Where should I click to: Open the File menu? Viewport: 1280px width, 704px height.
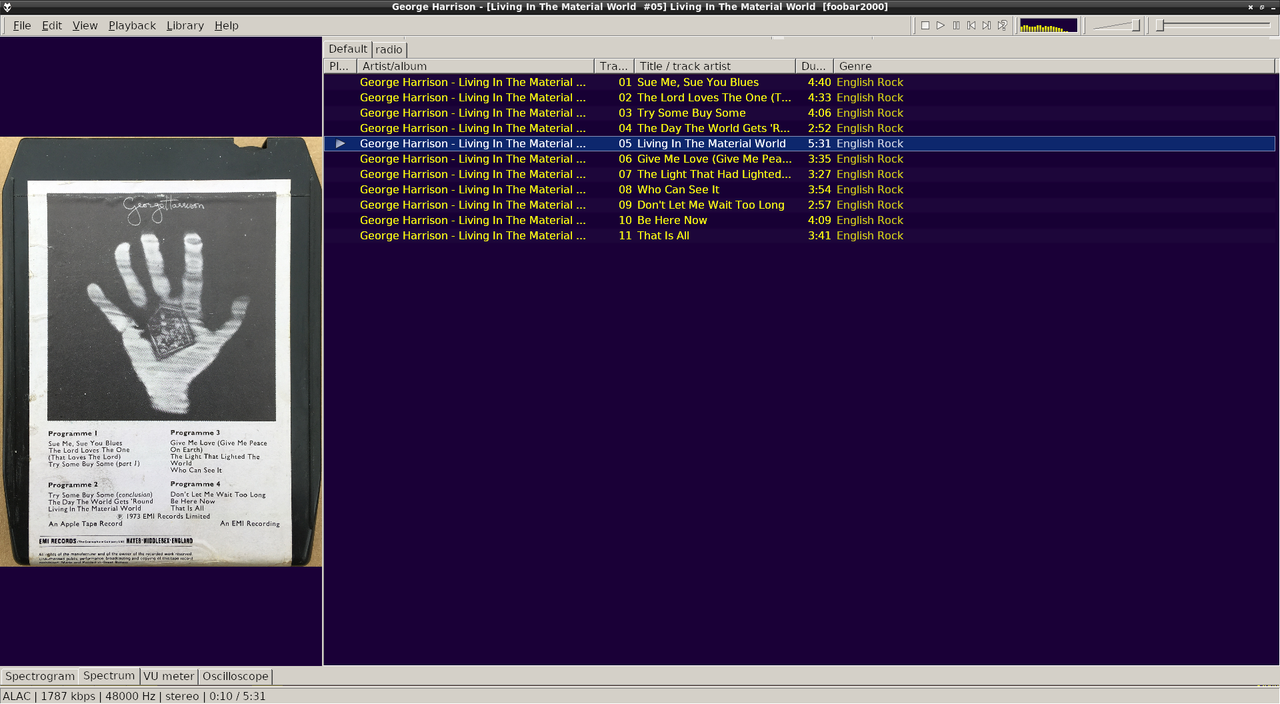pyautogui.click(x=21, y=25)
